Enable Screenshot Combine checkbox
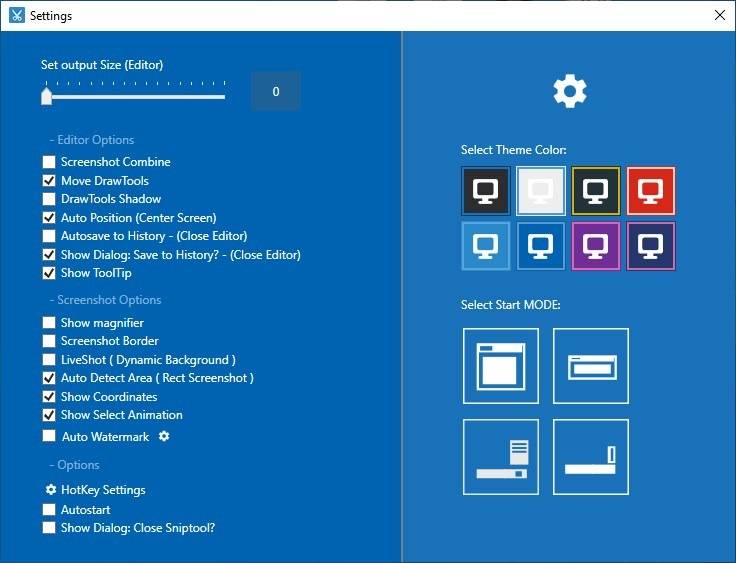This screenshot has width=736, height=563. (x=49, y=162)
